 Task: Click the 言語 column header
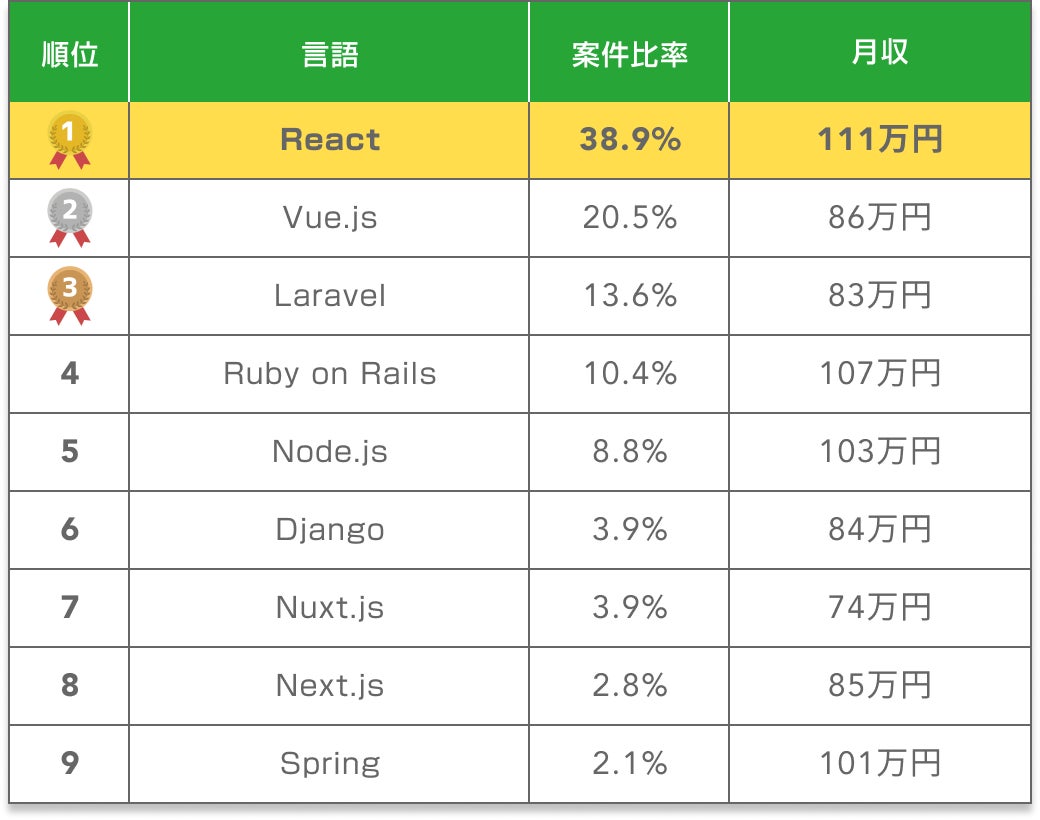(x=329, y=54)
